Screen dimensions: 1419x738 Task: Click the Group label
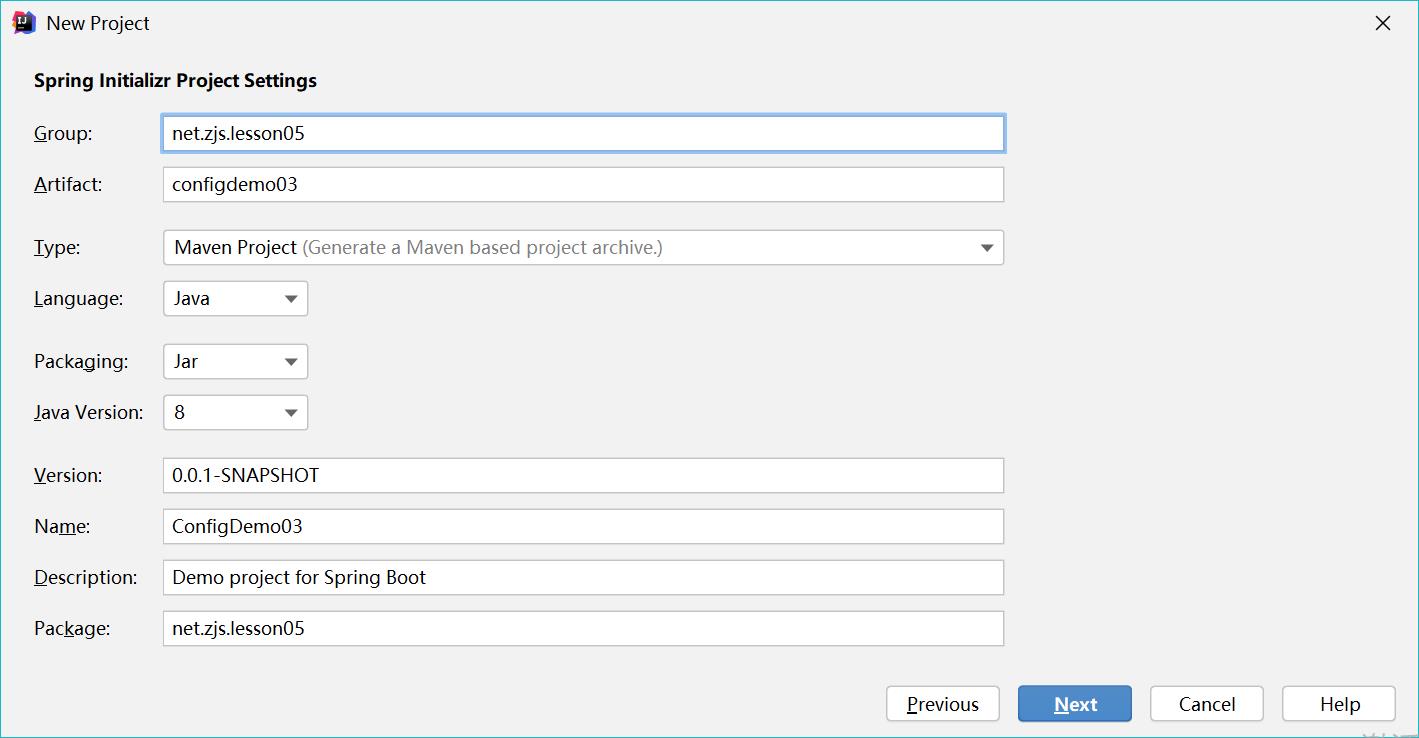point(63,133)
